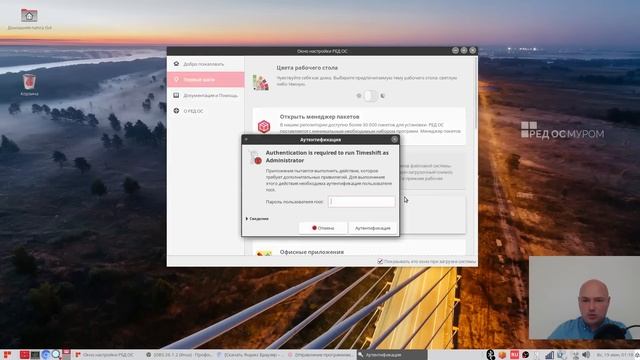Viewport: 640px width, 360px height.
Task: Close the authentication dialog with X
Action: 394,139
